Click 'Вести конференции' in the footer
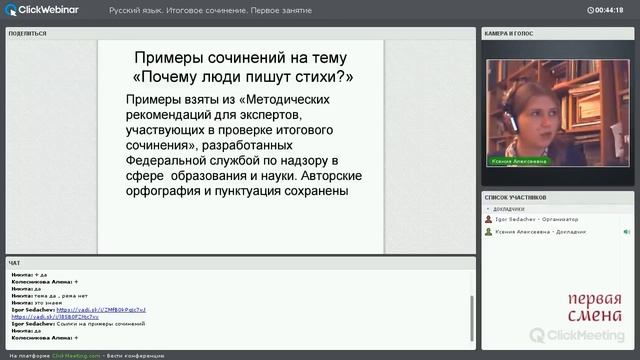This screenshot has height=360, width=640. [136, 356]
